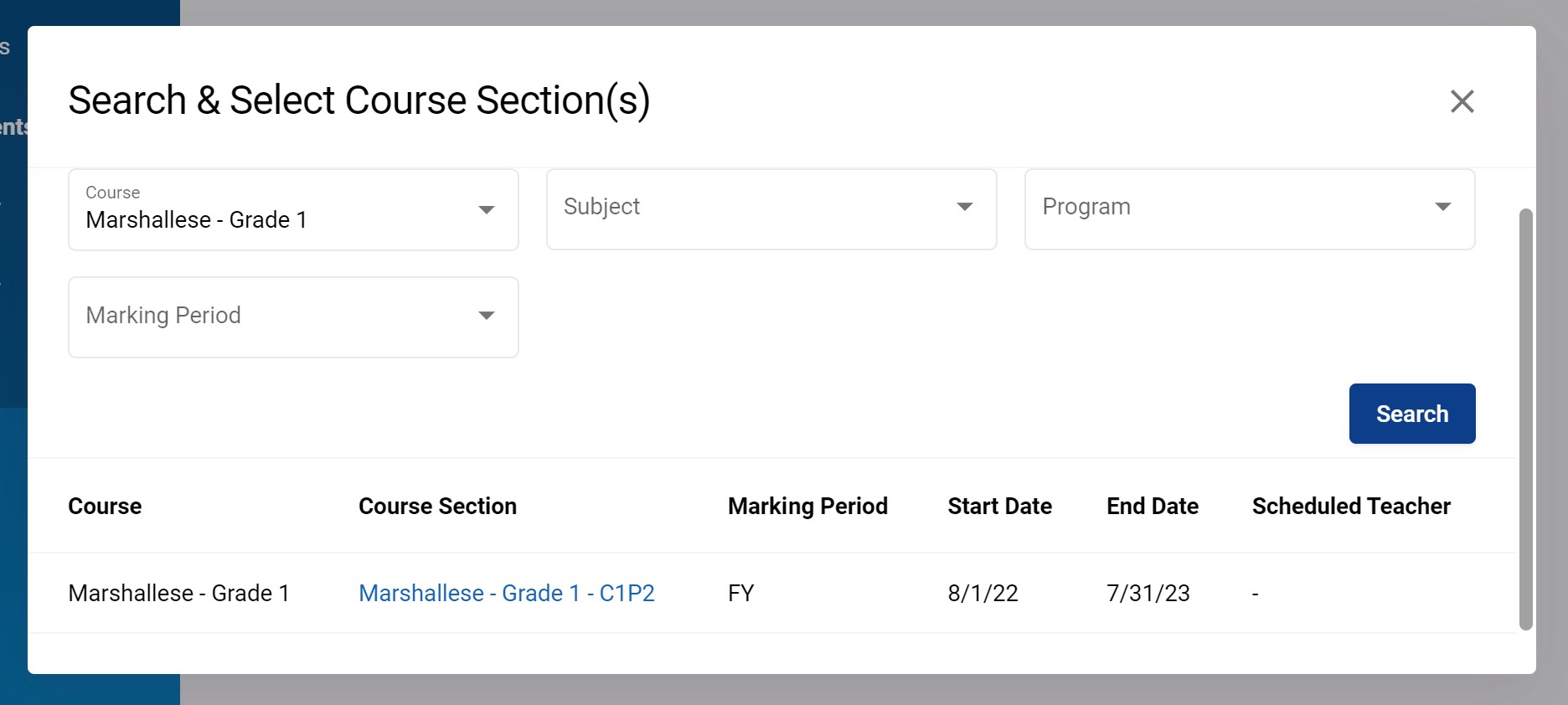Viewport: 1568px width, 705px height.
Task: Click the Marking Period field placeholder text
Action: coord(163,316)
